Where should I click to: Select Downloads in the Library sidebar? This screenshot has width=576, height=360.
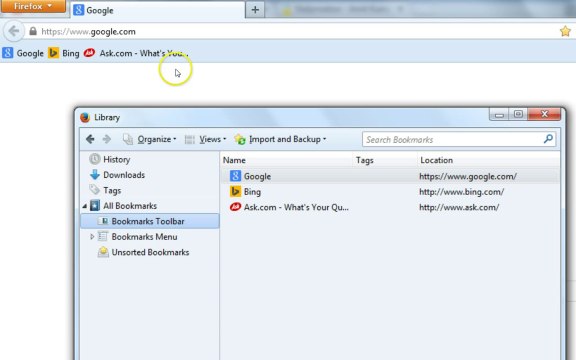[x=118, y=175]
